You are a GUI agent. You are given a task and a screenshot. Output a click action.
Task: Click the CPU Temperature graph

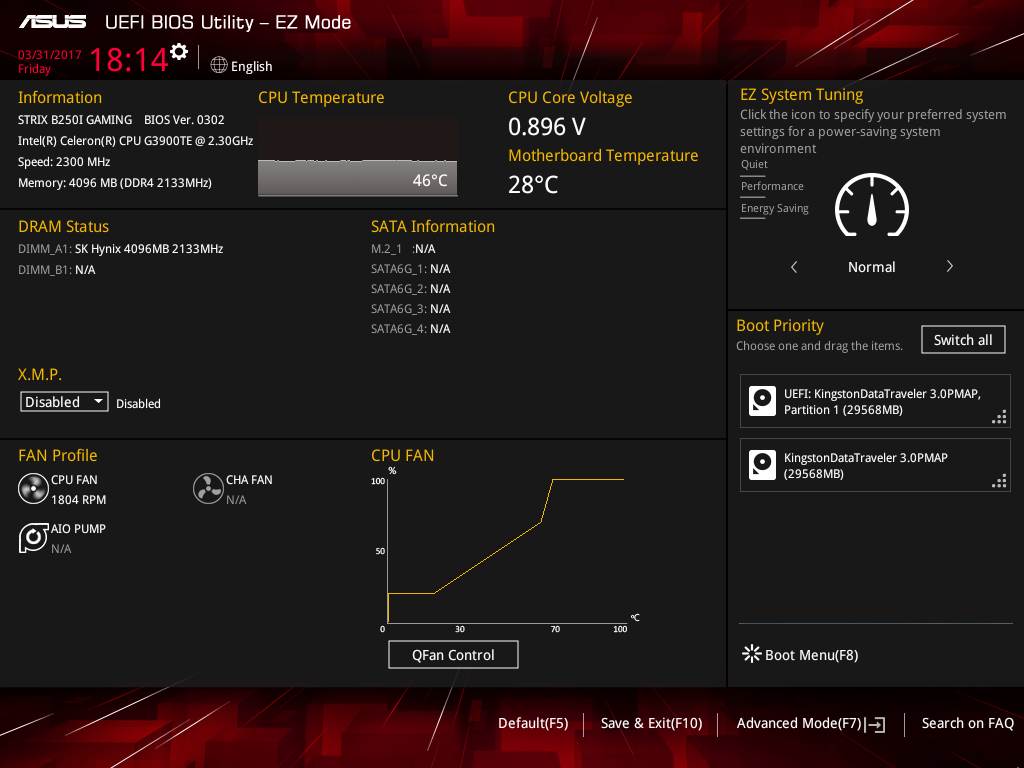(357, 157)
